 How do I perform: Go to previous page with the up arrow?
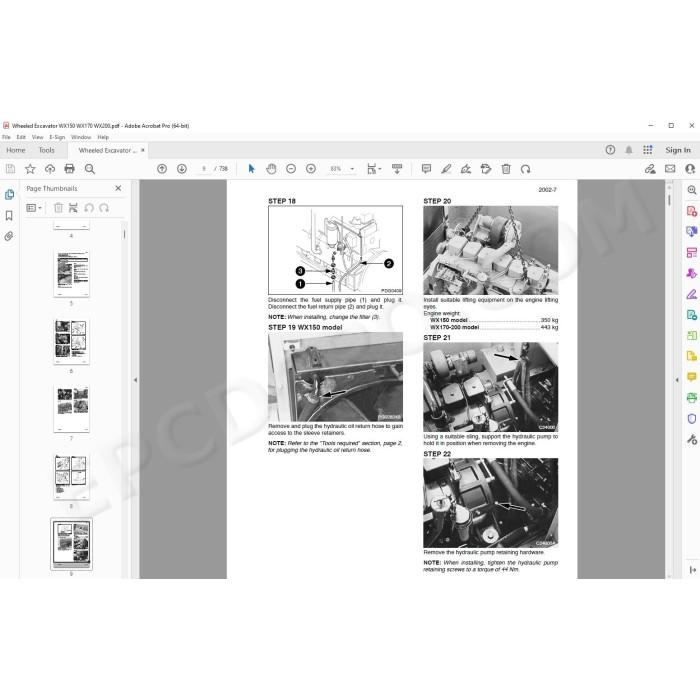(162, 169)
